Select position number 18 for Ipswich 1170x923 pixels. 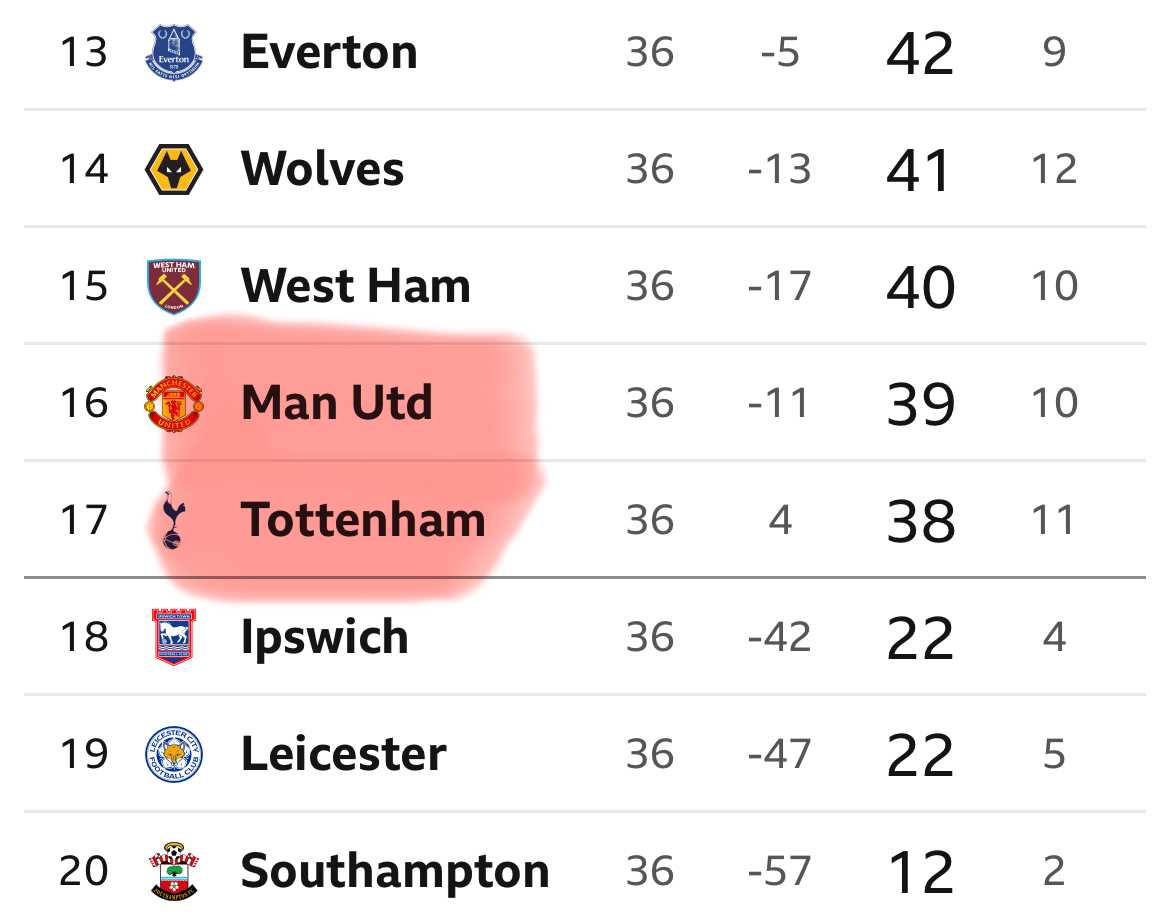84,637
